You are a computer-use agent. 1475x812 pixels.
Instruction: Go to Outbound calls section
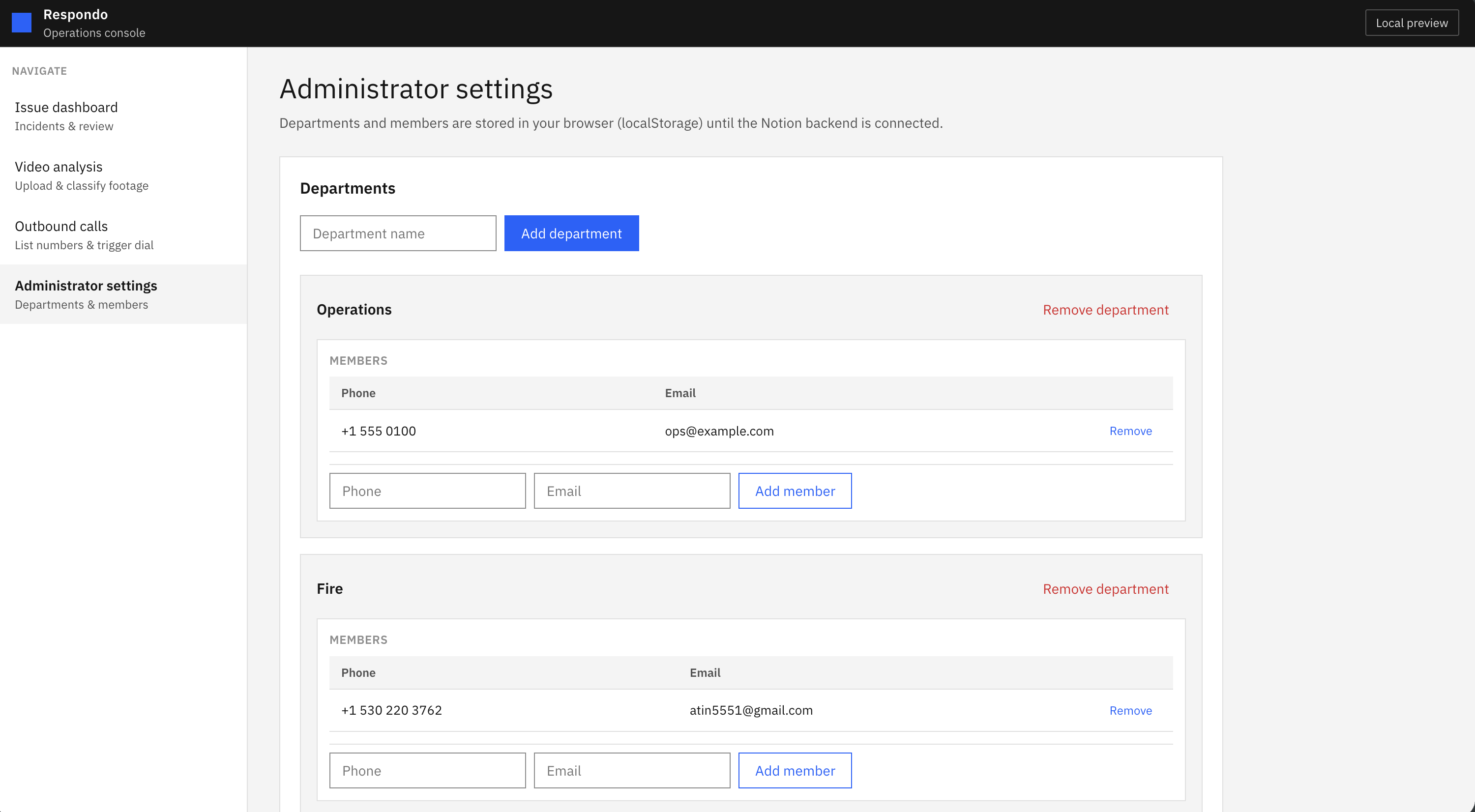61,235
